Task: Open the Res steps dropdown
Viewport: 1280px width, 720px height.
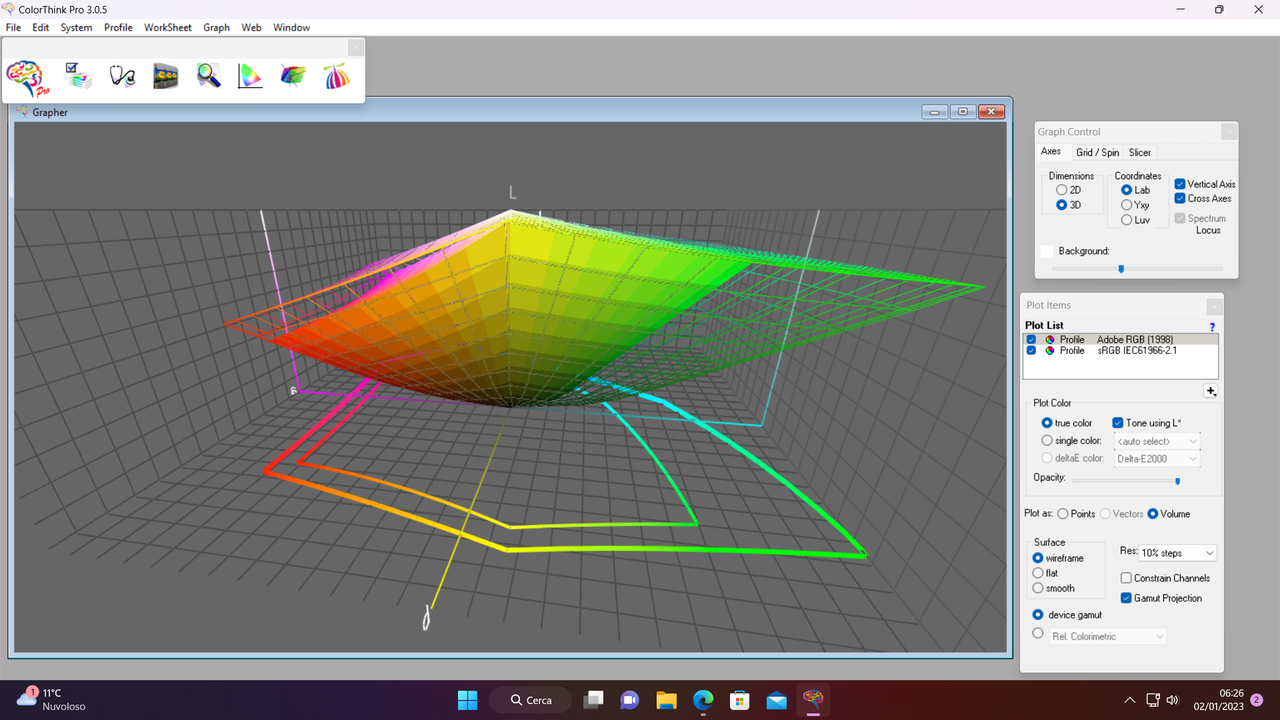Action: 1207,552
